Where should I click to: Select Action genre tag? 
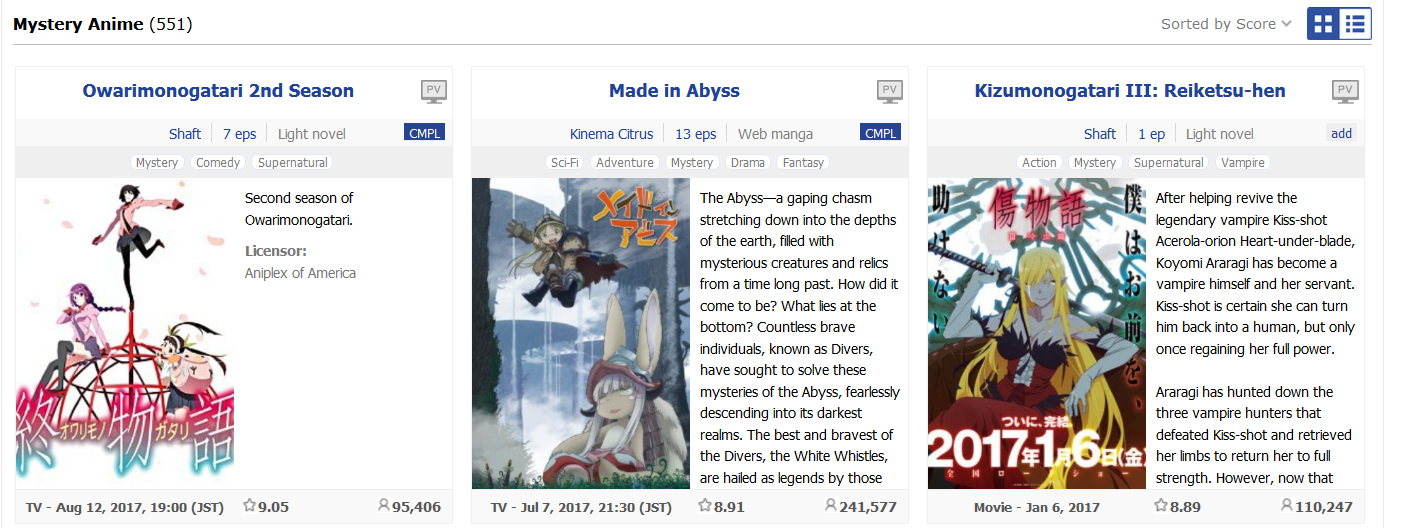click(1039, 162)
